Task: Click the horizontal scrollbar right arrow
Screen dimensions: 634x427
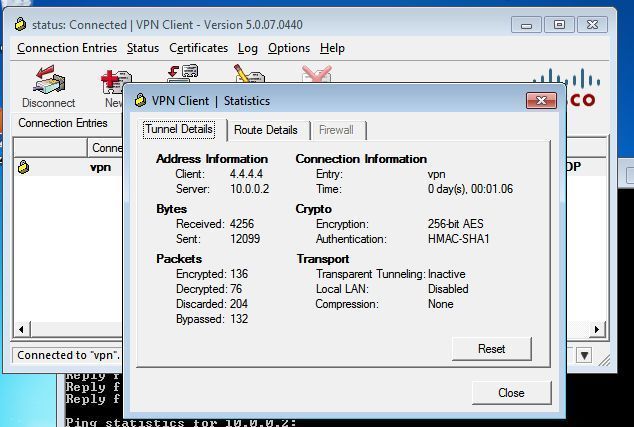Action: 599,329
